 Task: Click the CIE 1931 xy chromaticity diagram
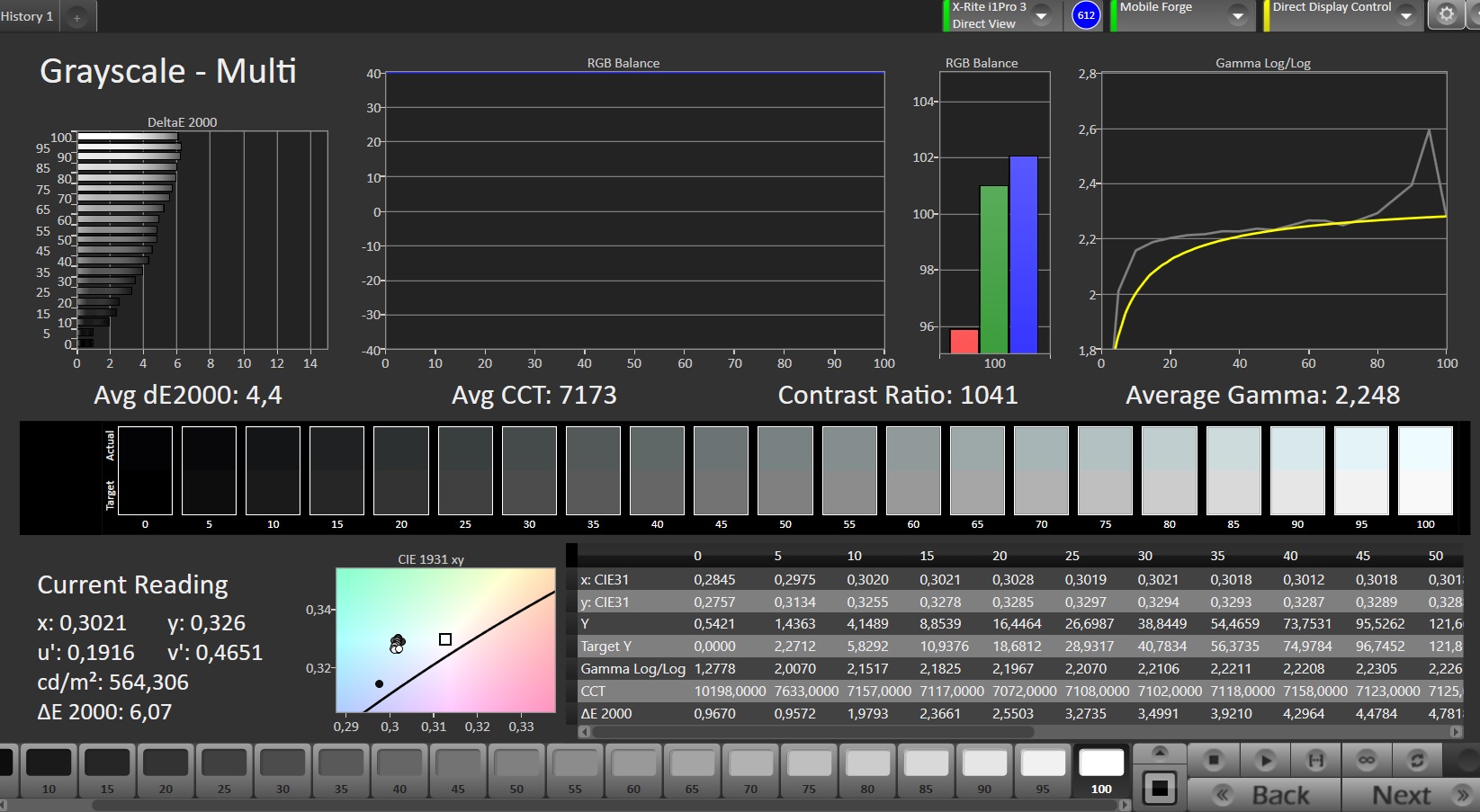click(x=445, y=640)
